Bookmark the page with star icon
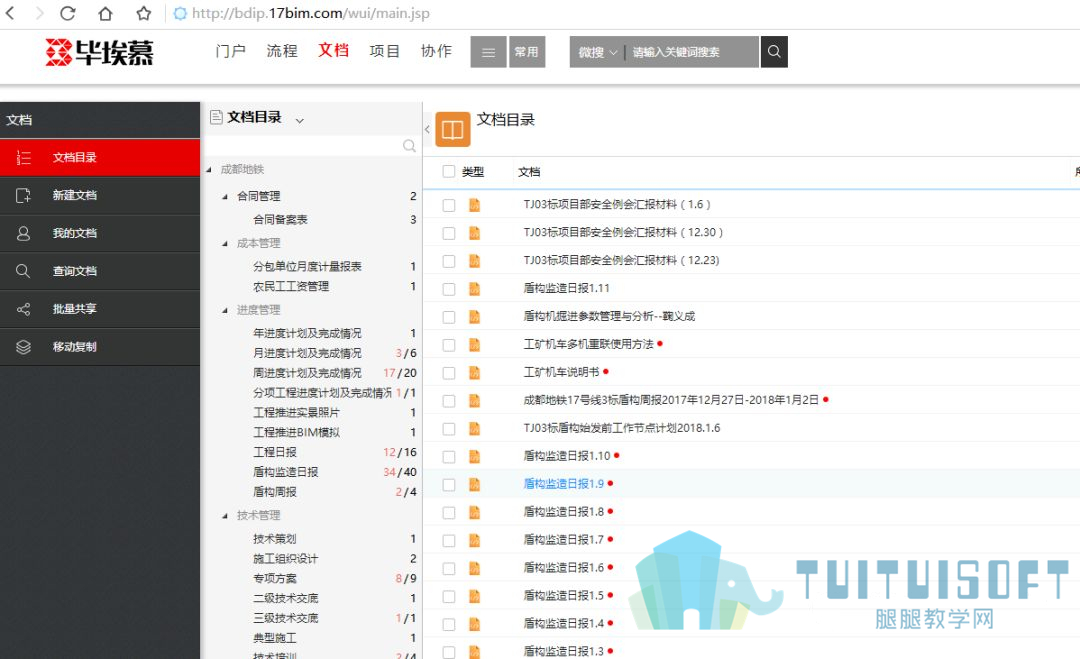The height and width of the screenshot is (659, 1080). (143, 13)
